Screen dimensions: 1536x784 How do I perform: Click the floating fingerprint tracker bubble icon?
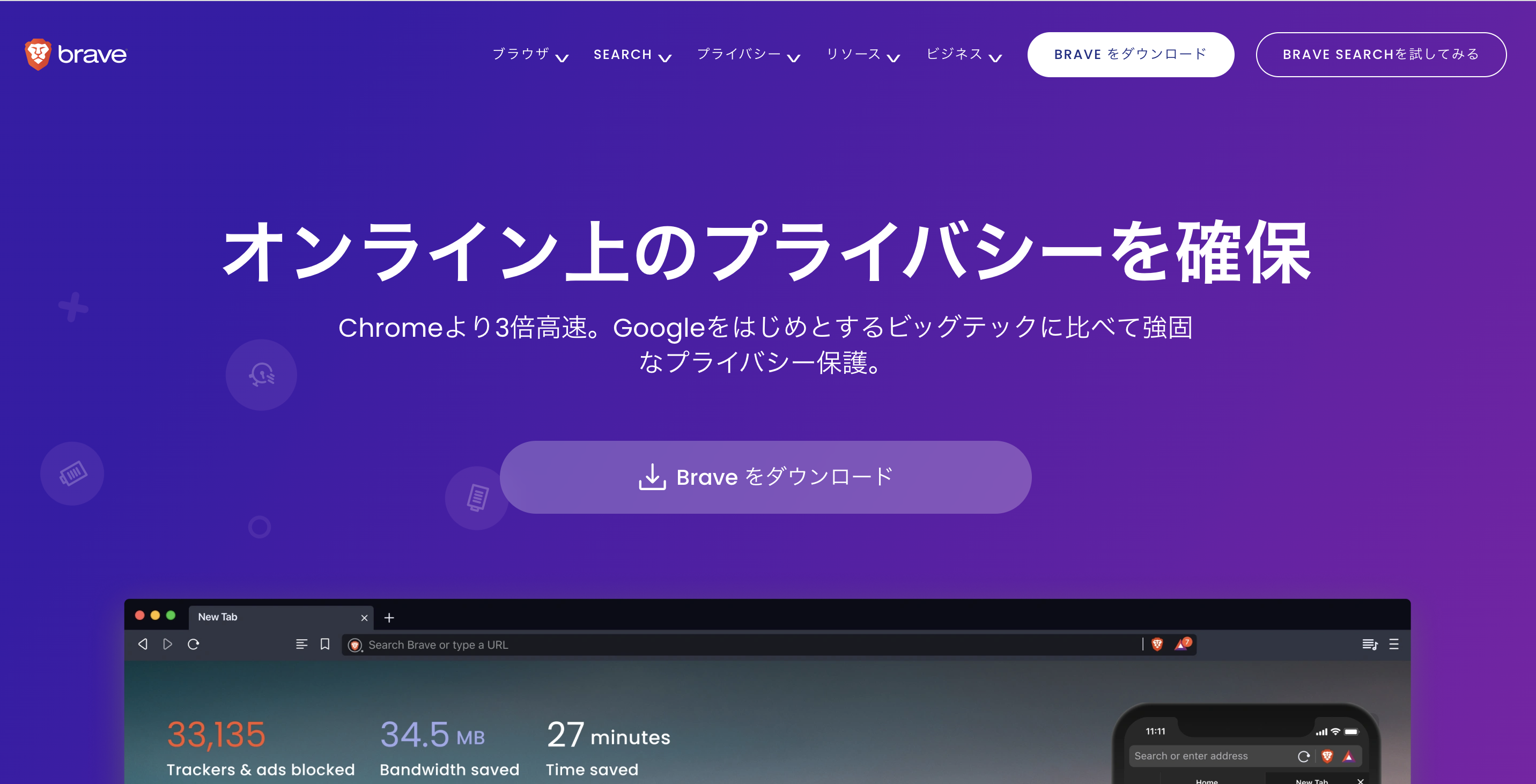point(261,374)
